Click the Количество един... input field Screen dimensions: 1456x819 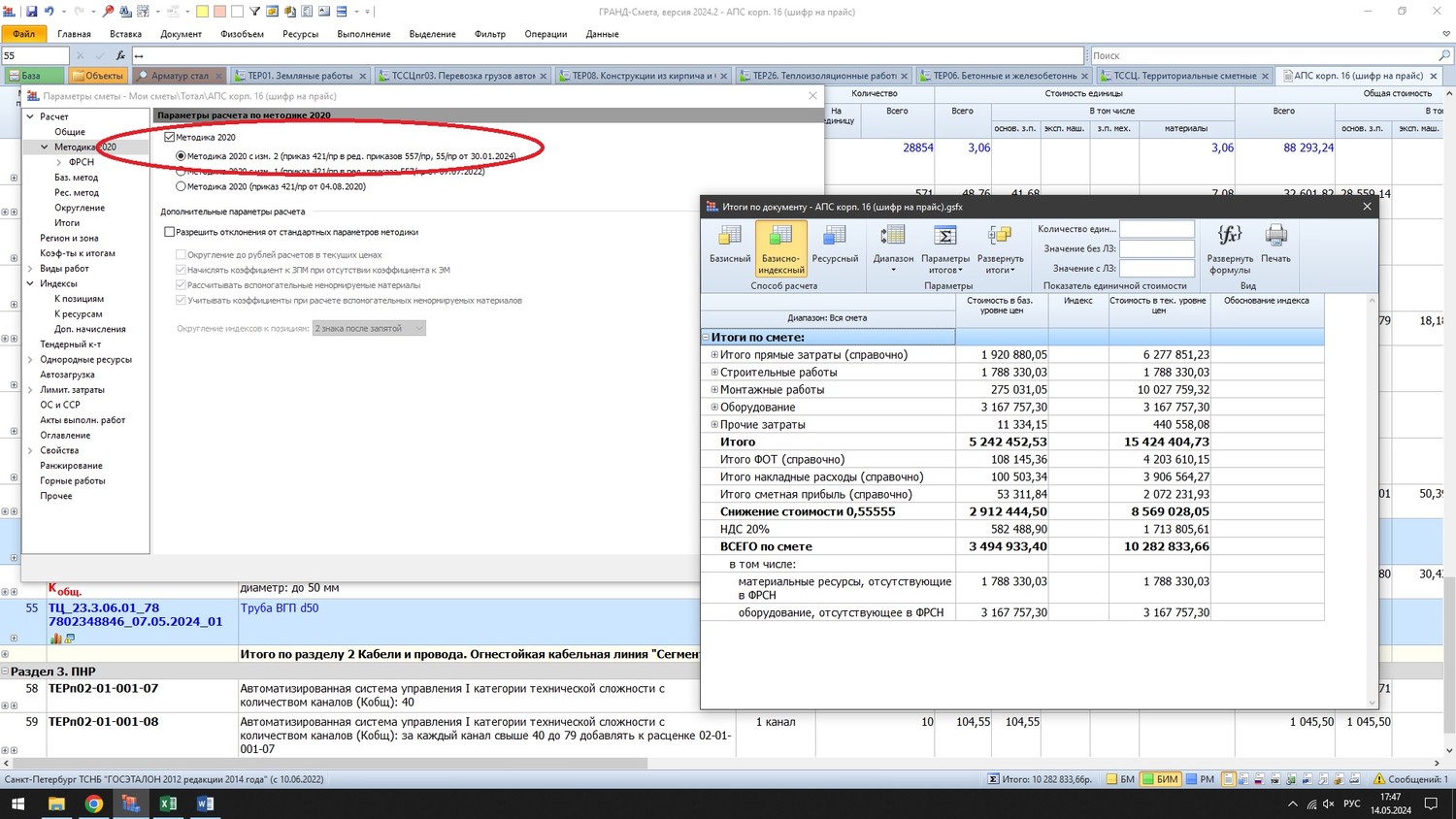pyautogui.click(x=1156, y=229)
